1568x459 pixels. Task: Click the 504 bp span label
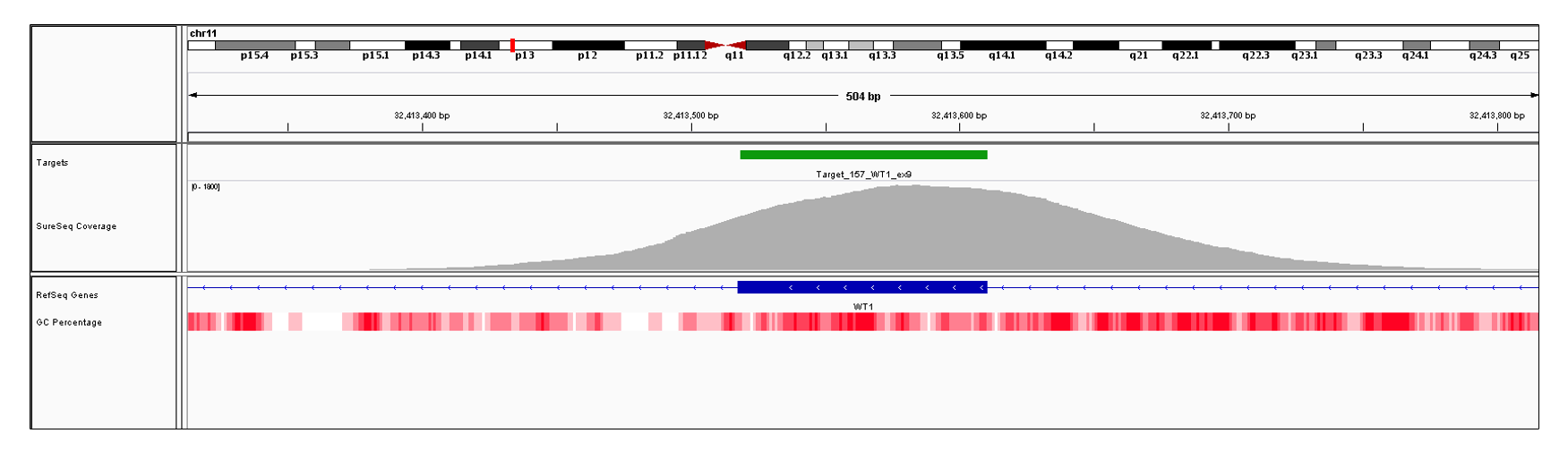pos(863,96)
